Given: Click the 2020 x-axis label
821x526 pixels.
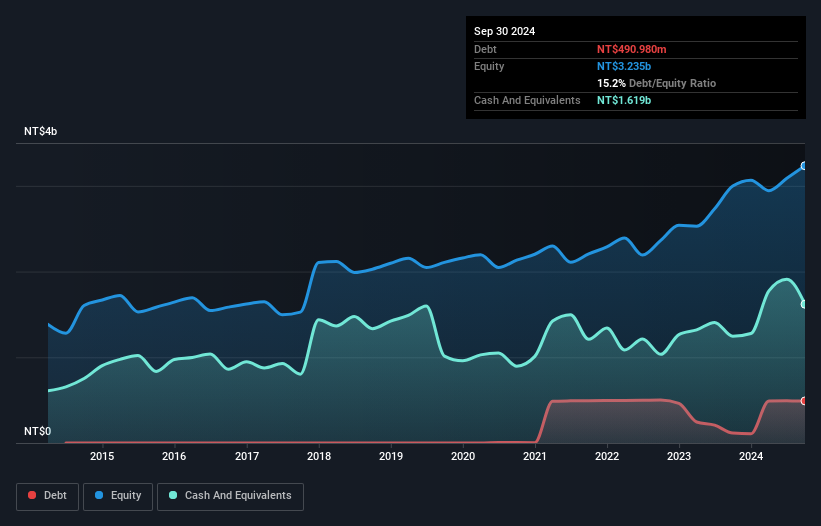Looking at the screenshot, I should click(463, 456).
